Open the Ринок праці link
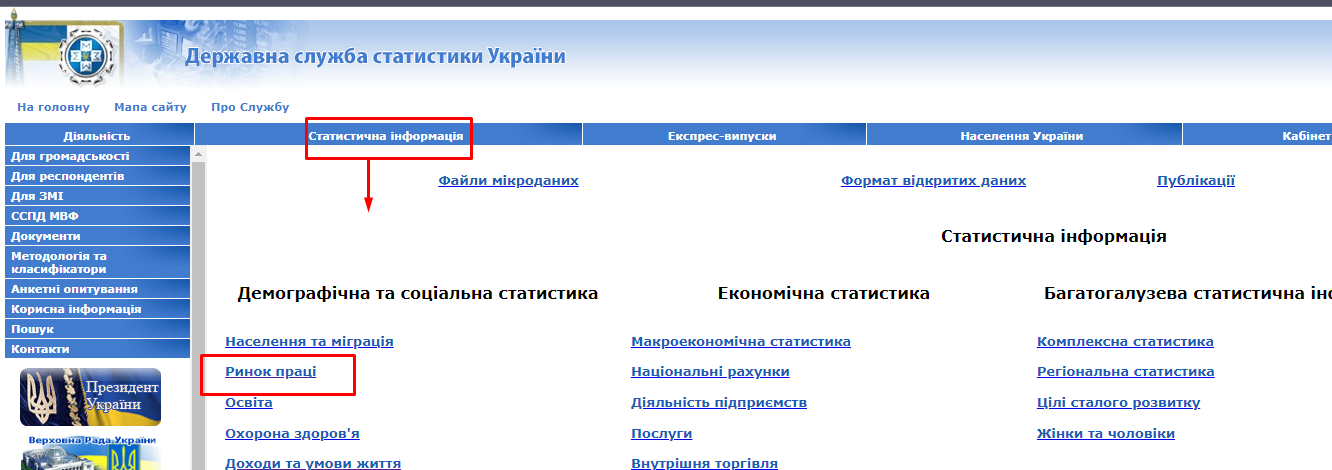The image size is (1332, 470). tap(270, 372)
